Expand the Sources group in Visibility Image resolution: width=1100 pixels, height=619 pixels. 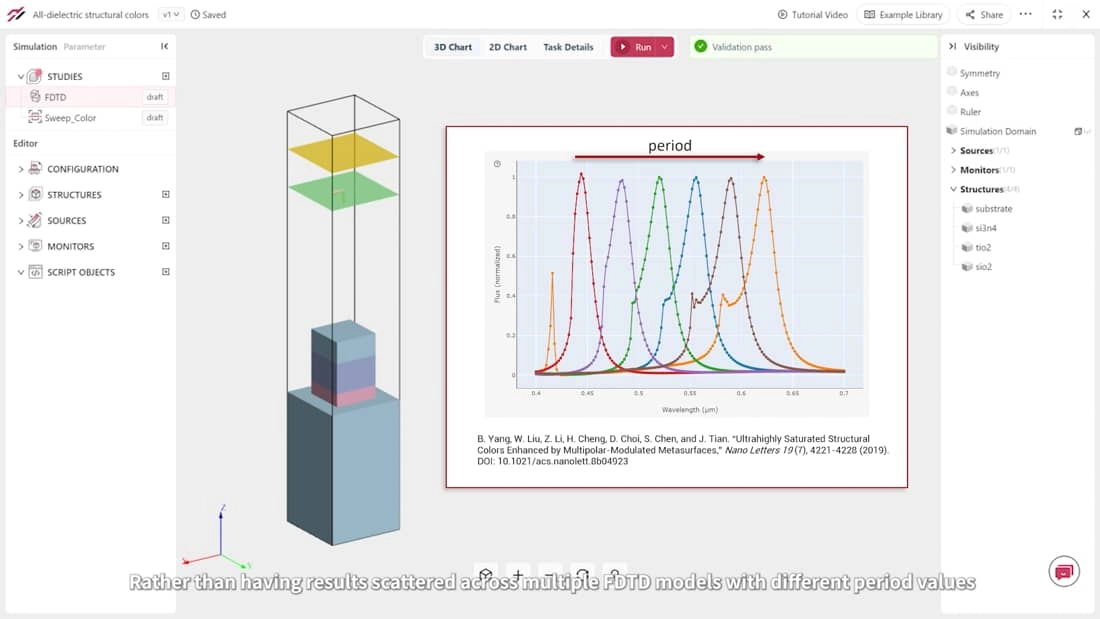pyautogui.click(x=953, y=151)
